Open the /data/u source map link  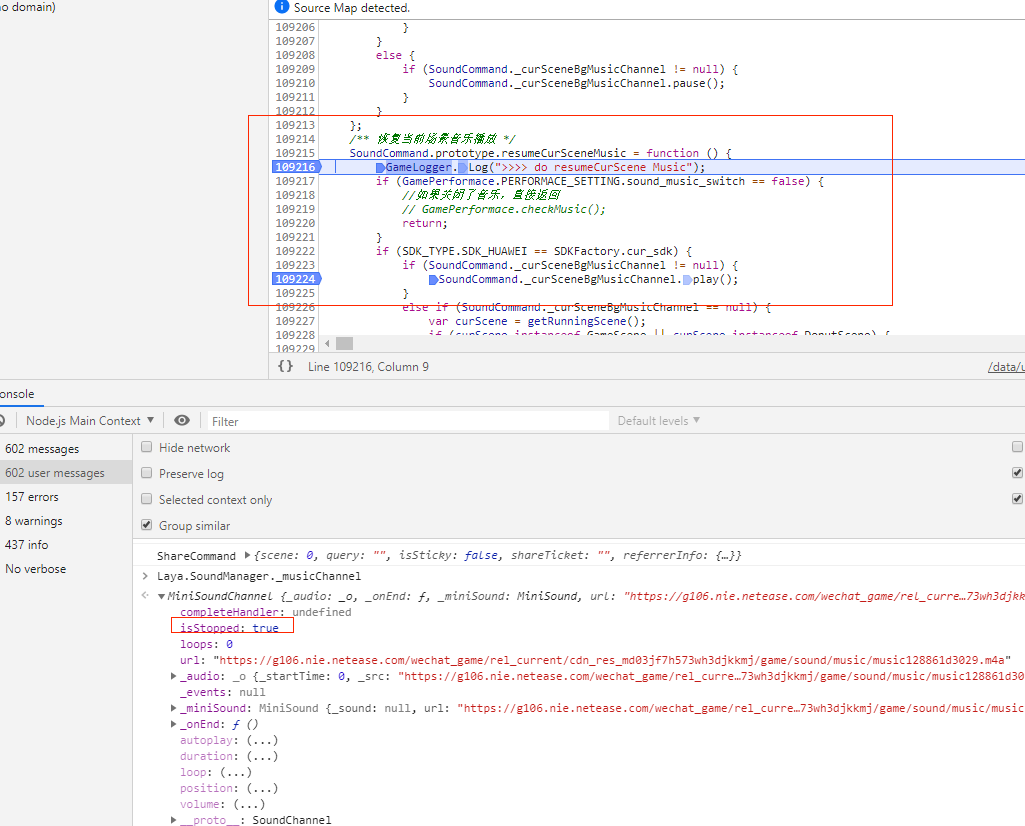pos(1005,366)
